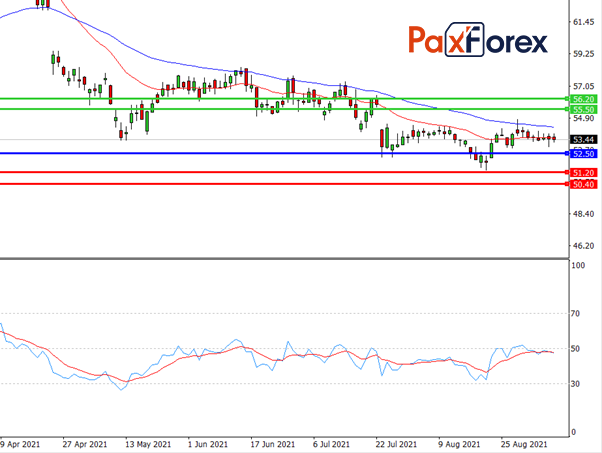The height and width of the screenshot is (453, 602).
Task: Click the 17 Jun 2021 date label
Action: click(273, 444)
